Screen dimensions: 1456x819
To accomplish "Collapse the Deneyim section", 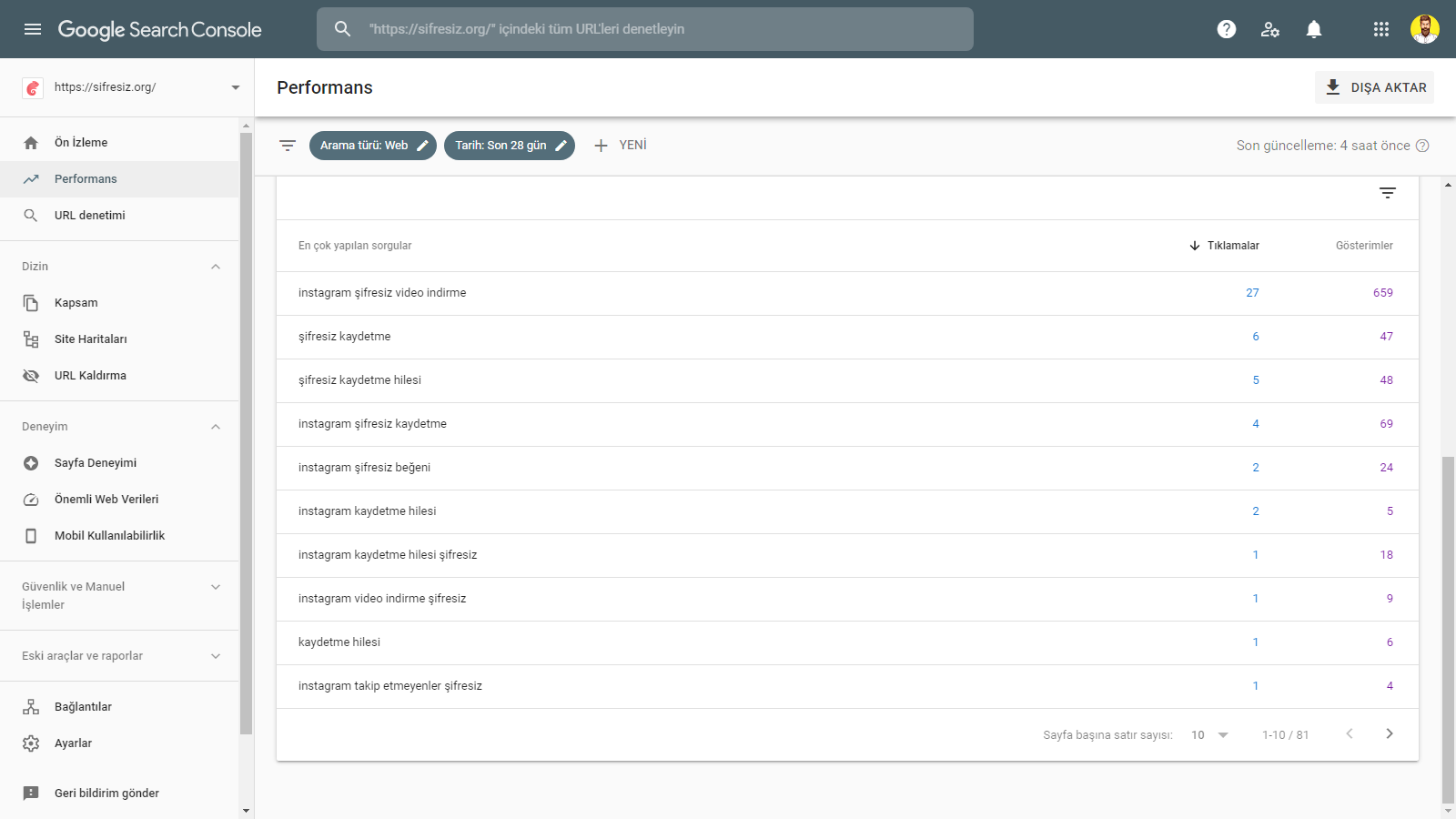I will click(216, 427).
